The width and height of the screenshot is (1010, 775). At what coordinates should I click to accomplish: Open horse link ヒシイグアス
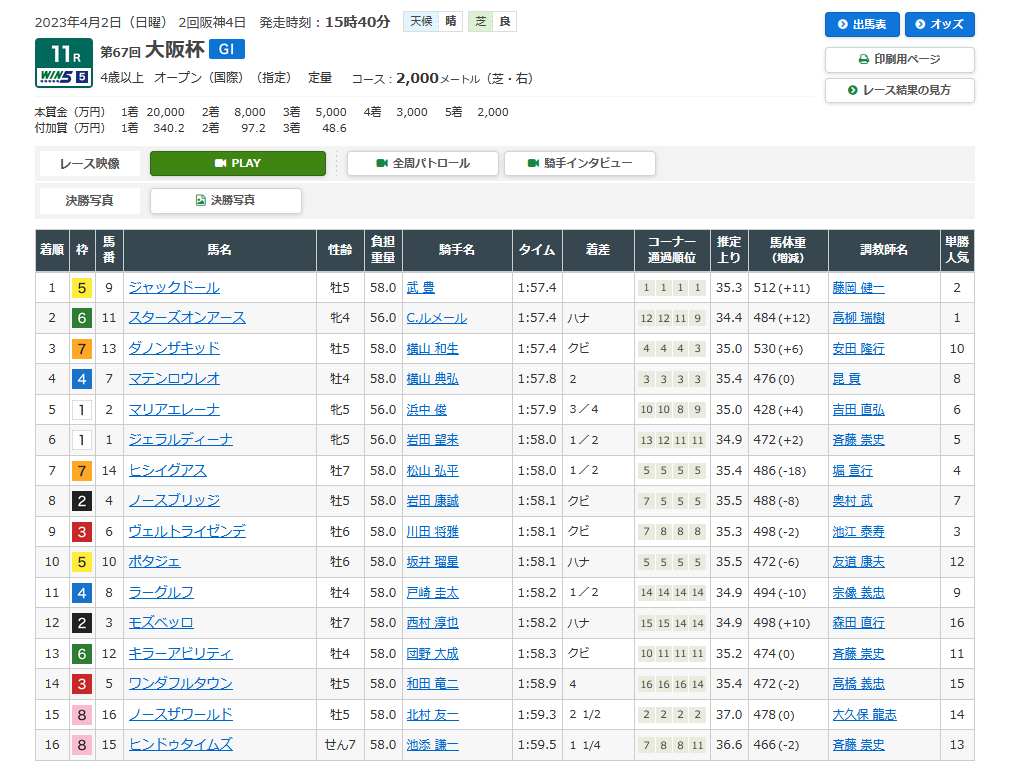pos(167,471)
